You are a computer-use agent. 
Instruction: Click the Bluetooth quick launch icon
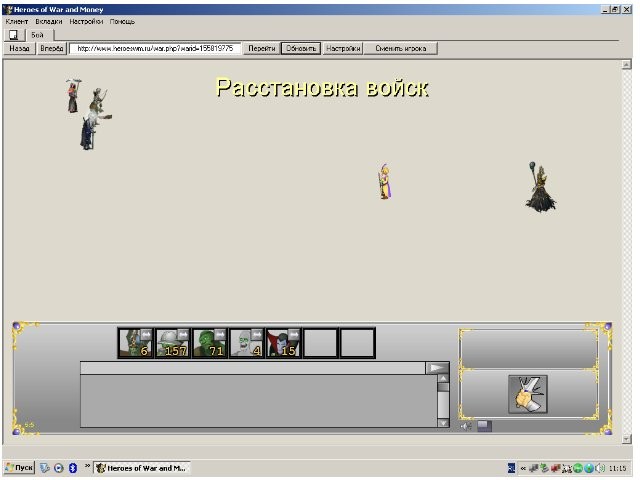pyautogui.click(x=73, y=468)
